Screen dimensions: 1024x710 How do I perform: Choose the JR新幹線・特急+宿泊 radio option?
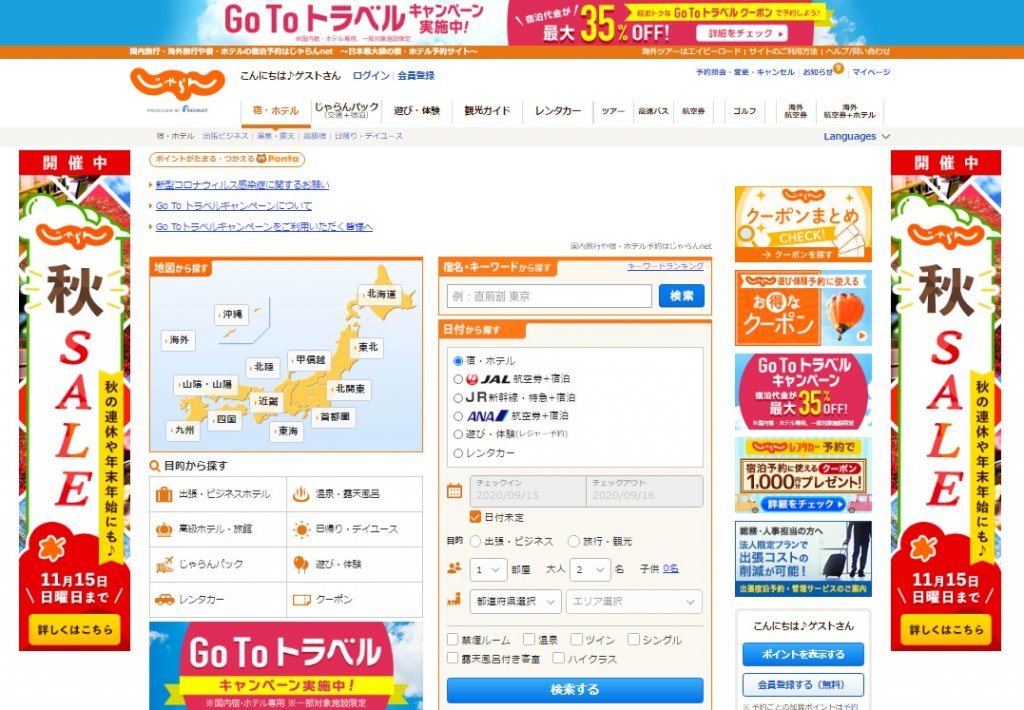458,397
